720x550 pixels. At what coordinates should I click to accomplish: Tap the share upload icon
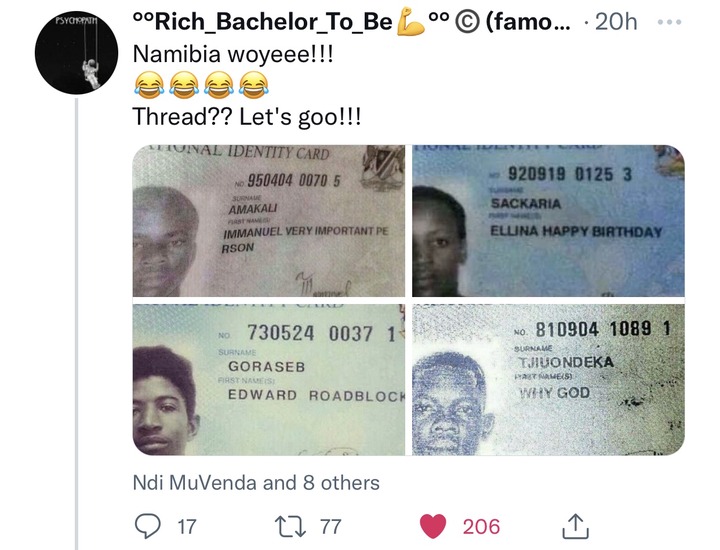(x=576, y=526)
